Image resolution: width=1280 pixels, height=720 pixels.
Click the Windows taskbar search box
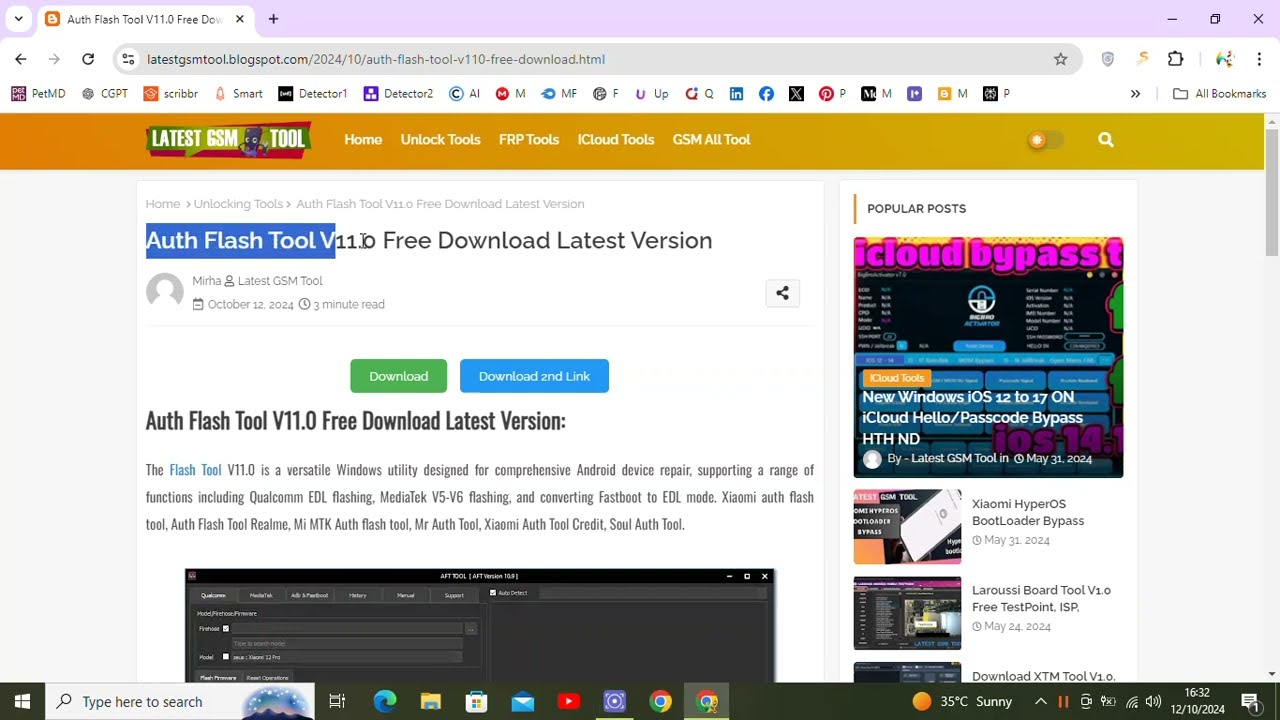click(180, 702)
